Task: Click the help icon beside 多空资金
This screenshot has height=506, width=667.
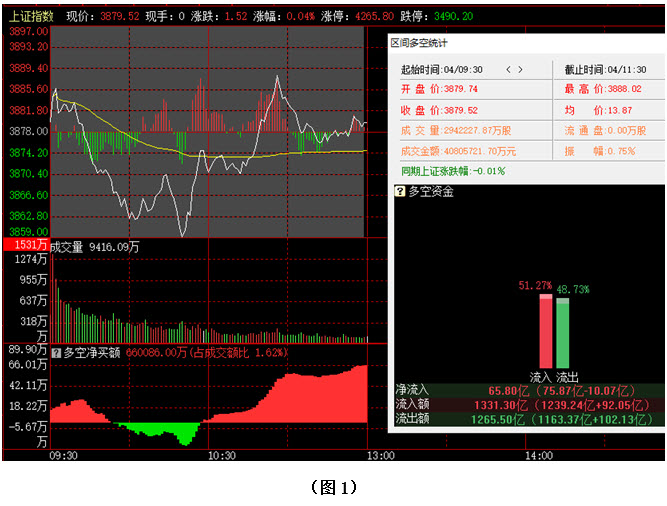Action: (400, 191)
